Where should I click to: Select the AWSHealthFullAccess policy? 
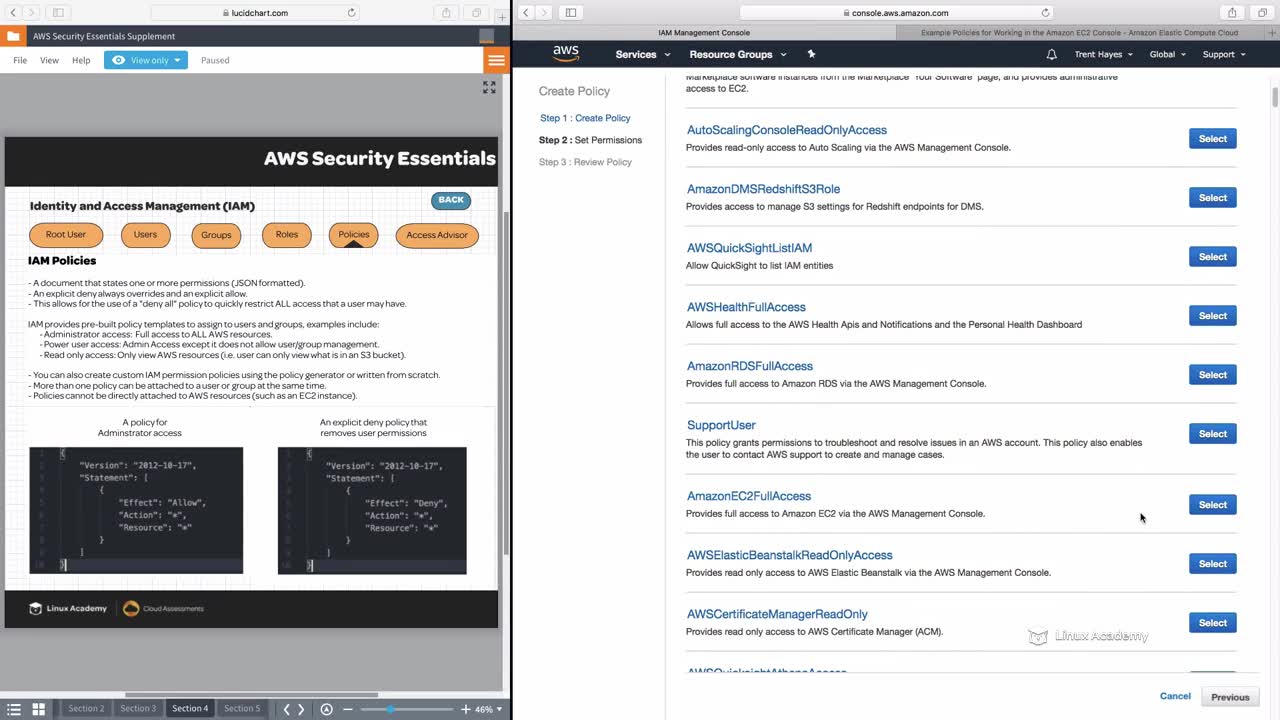click(x=1212, y=316)
